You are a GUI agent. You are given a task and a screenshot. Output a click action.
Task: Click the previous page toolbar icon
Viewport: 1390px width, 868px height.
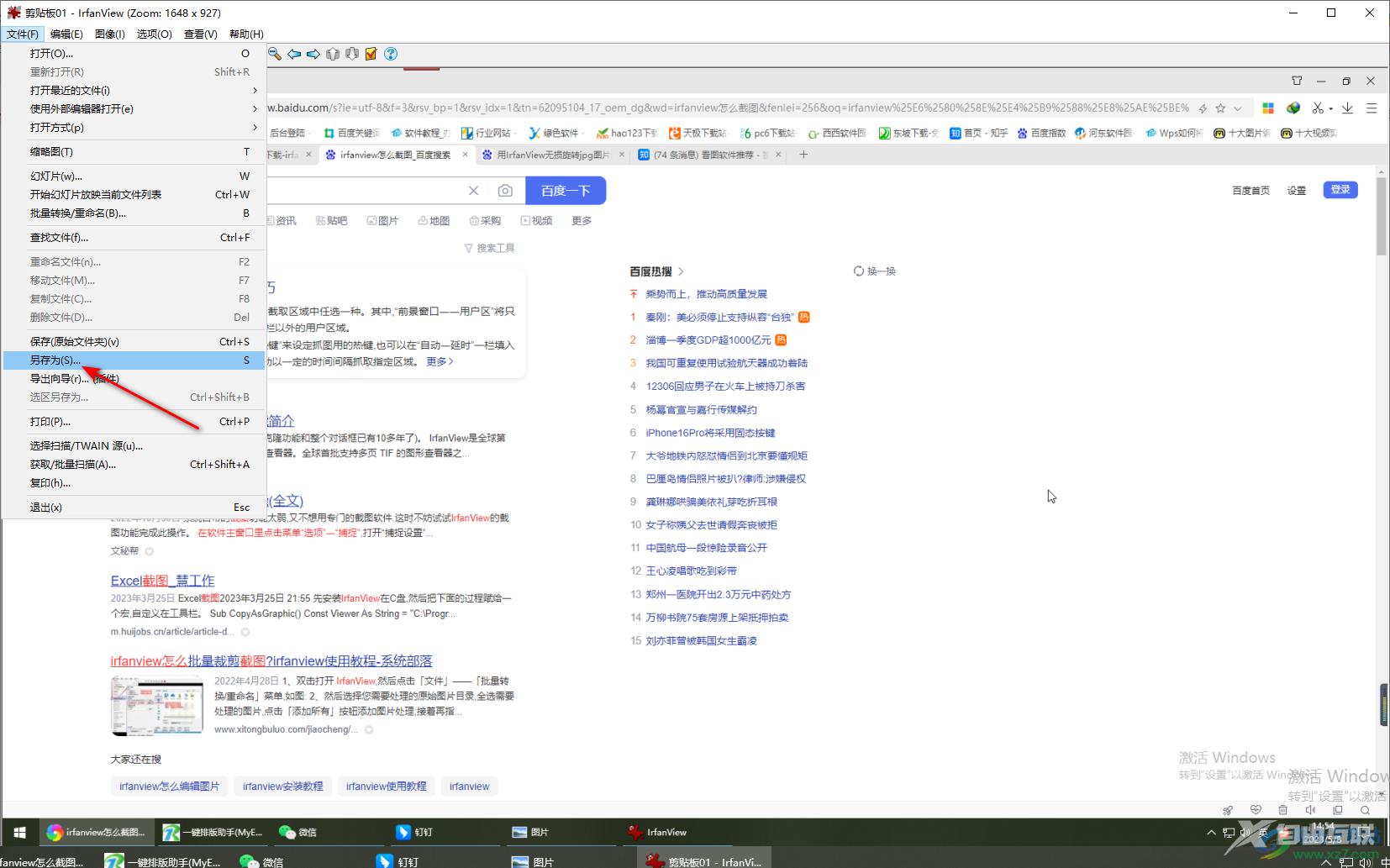click(x=333, y=54)
